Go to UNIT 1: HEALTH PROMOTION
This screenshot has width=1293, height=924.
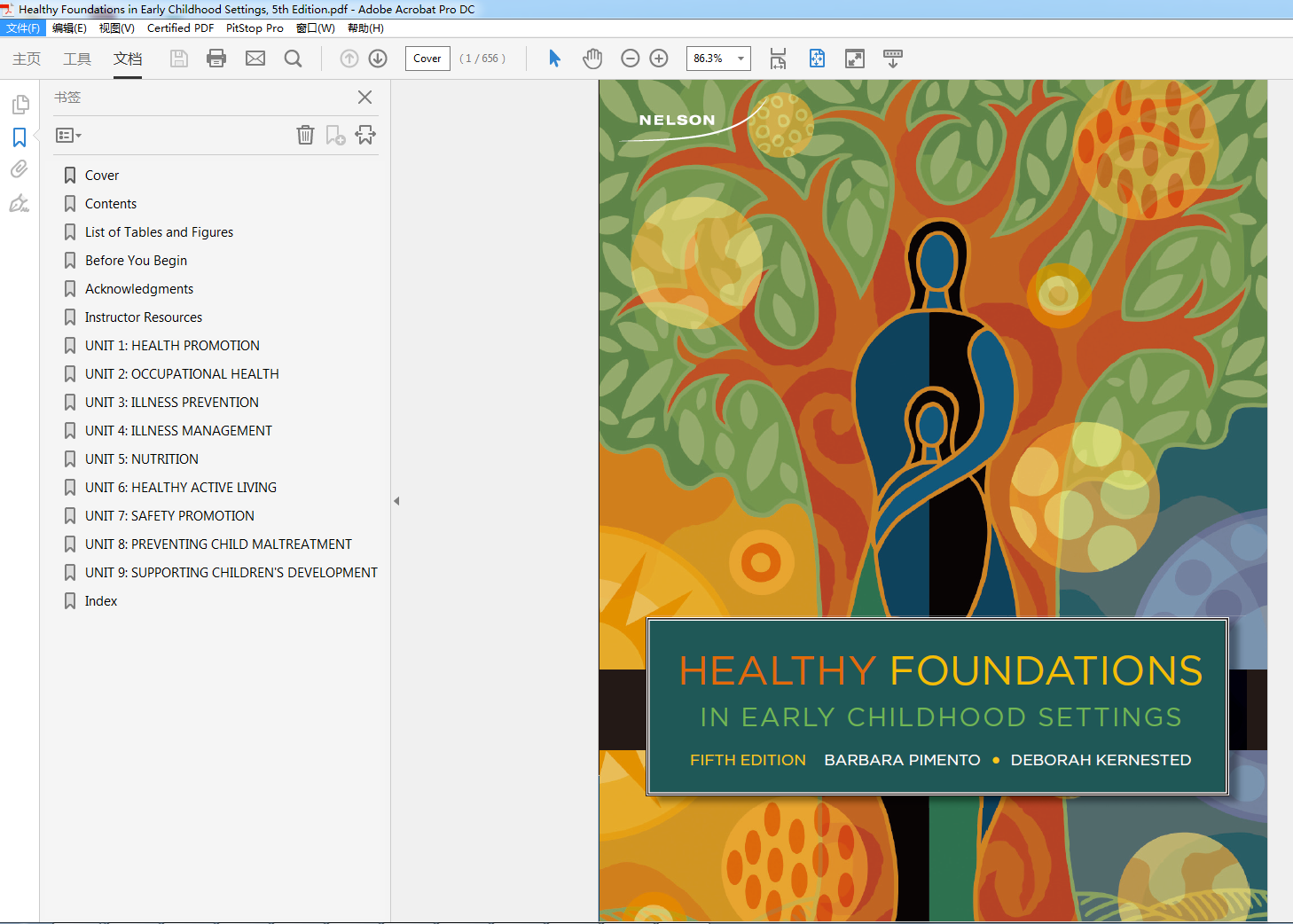pyautogui.click(x=172, y=346)
